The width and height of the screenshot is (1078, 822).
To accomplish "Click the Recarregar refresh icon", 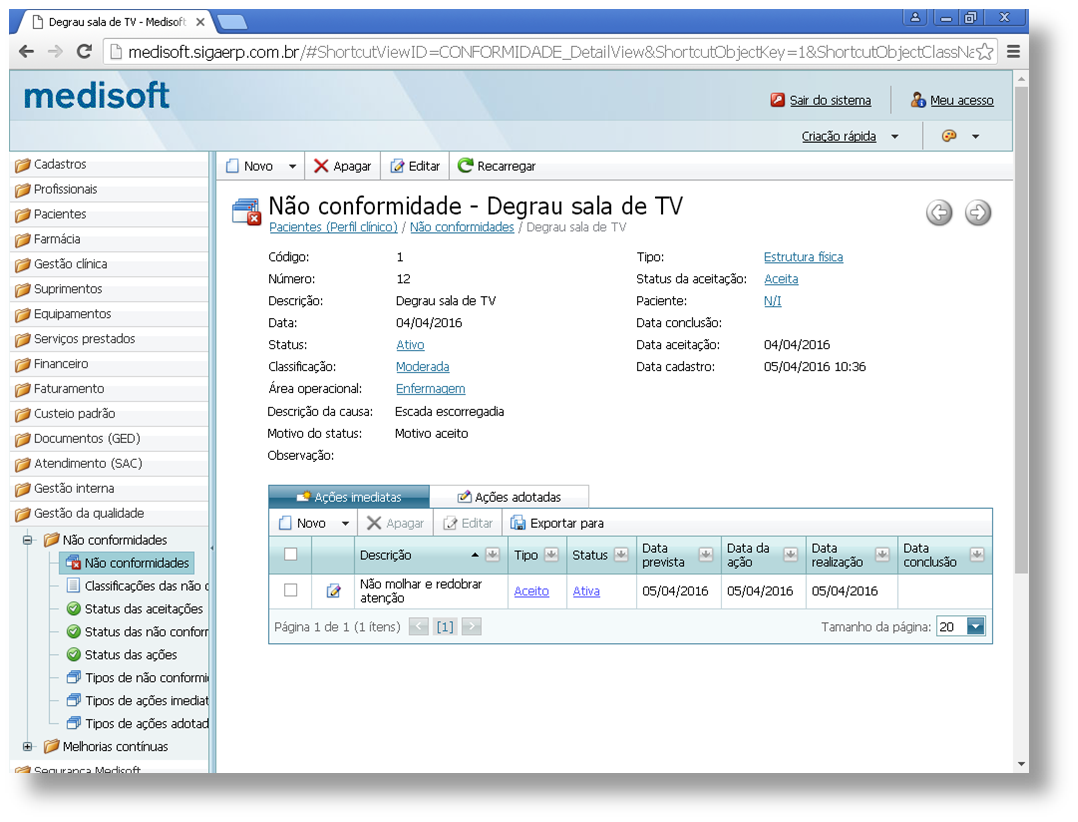I will tap(465, 166).
